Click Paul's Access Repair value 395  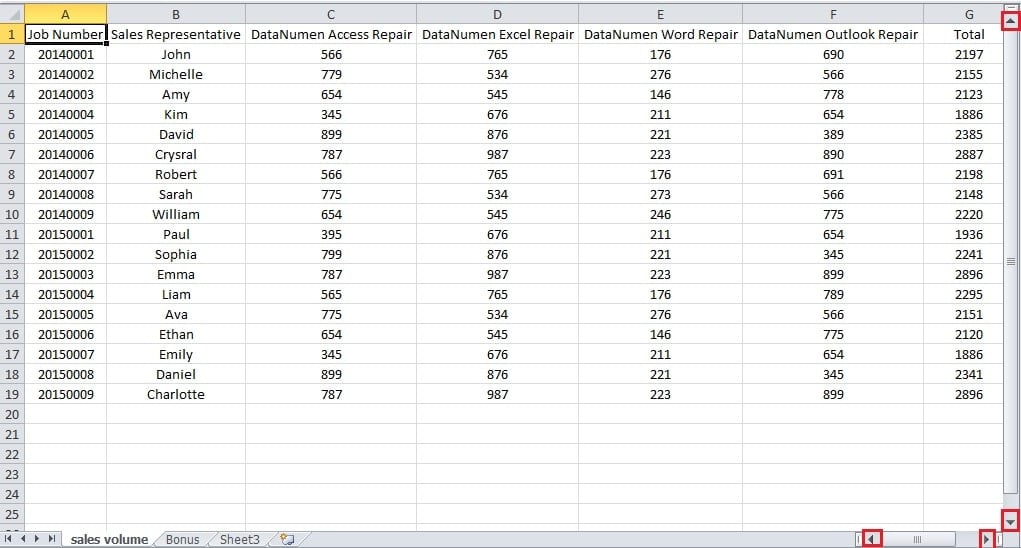click(331, 234)
